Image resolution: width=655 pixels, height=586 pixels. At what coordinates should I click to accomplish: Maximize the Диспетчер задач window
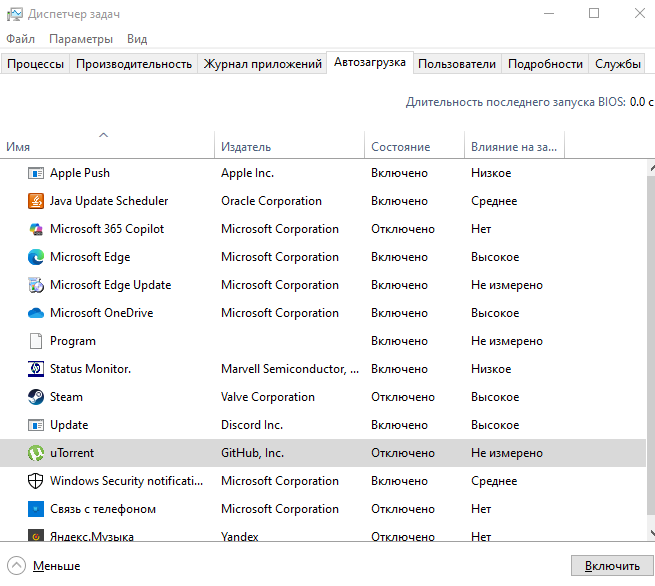pyautogui.click(x=594, y=14)
